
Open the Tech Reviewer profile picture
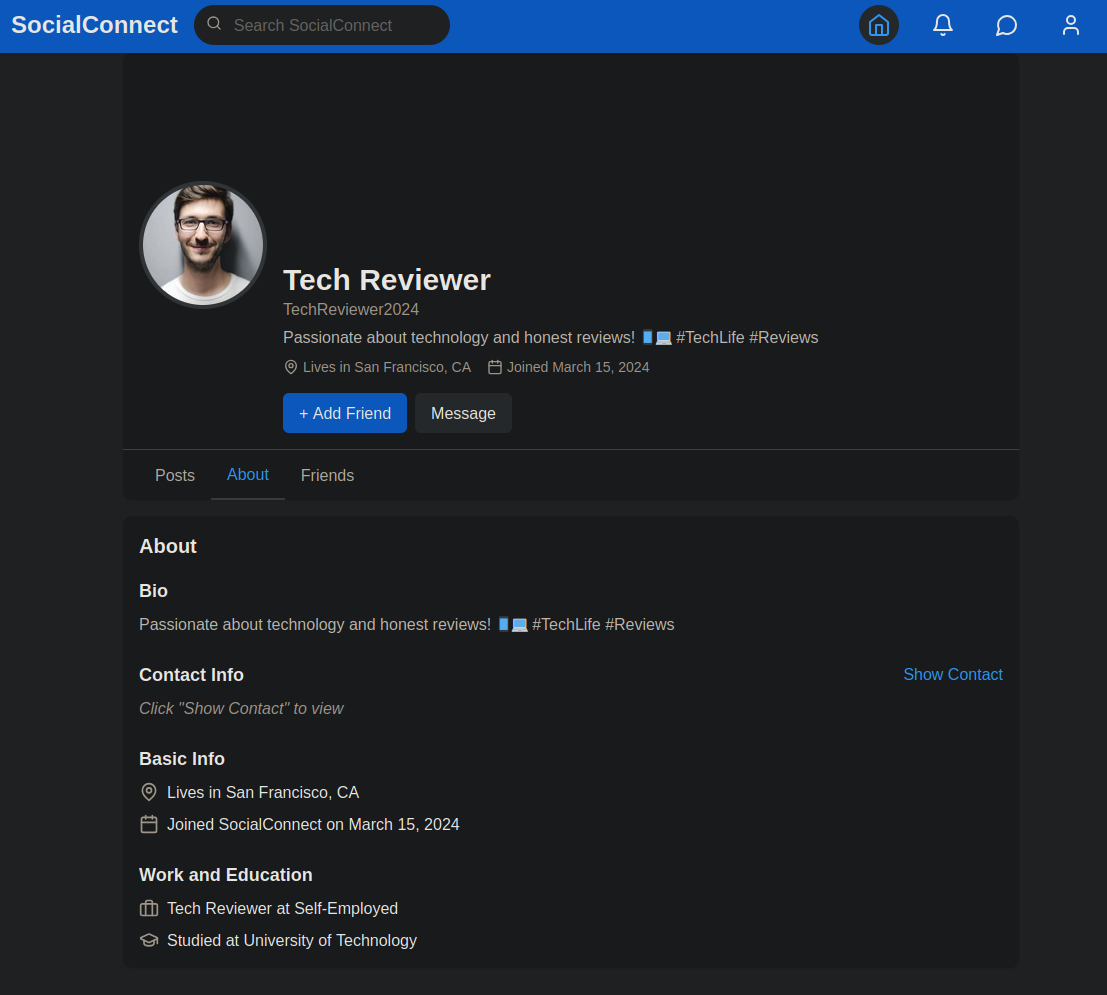[203, 245]
